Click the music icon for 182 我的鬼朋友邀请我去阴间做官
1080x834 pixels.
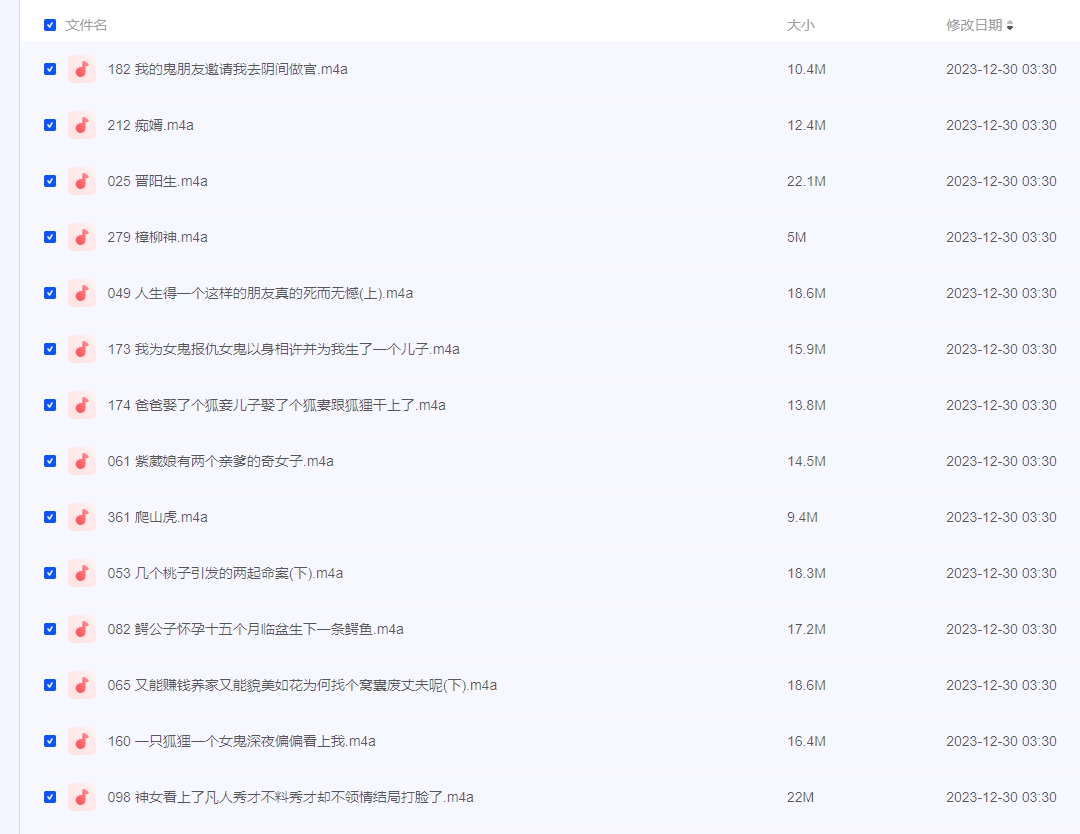tap(82, 69)
